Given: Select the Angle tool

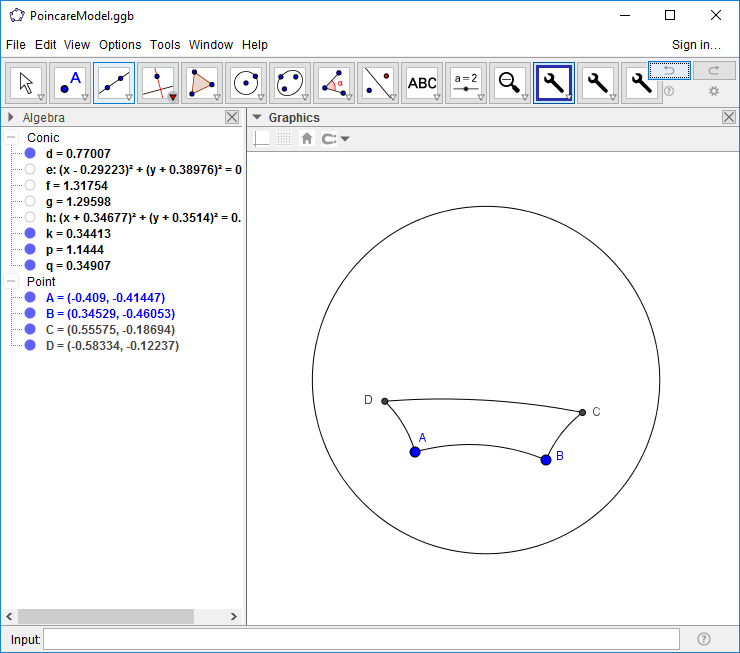Looking at the screenshot, I should tap(334, 83).
